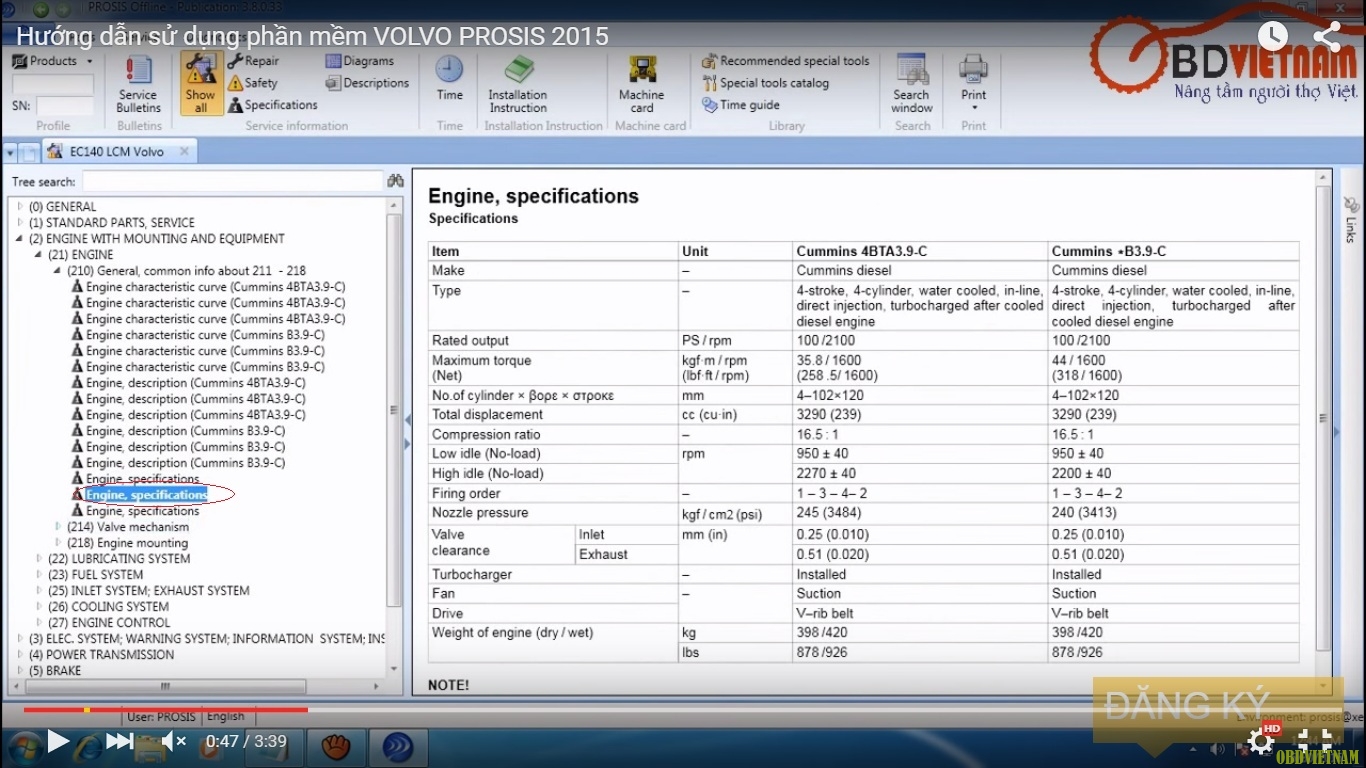
Task: Open Installation Instruction book icon
Action: tap(518, 85)
